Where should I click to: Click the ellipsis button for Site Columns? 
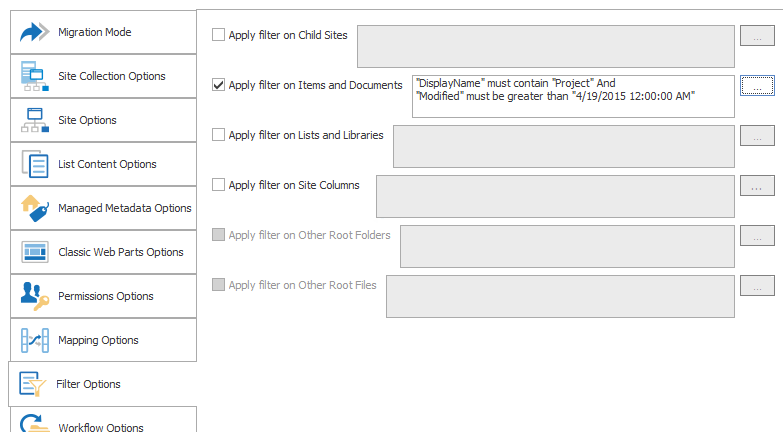pos(757,186)
